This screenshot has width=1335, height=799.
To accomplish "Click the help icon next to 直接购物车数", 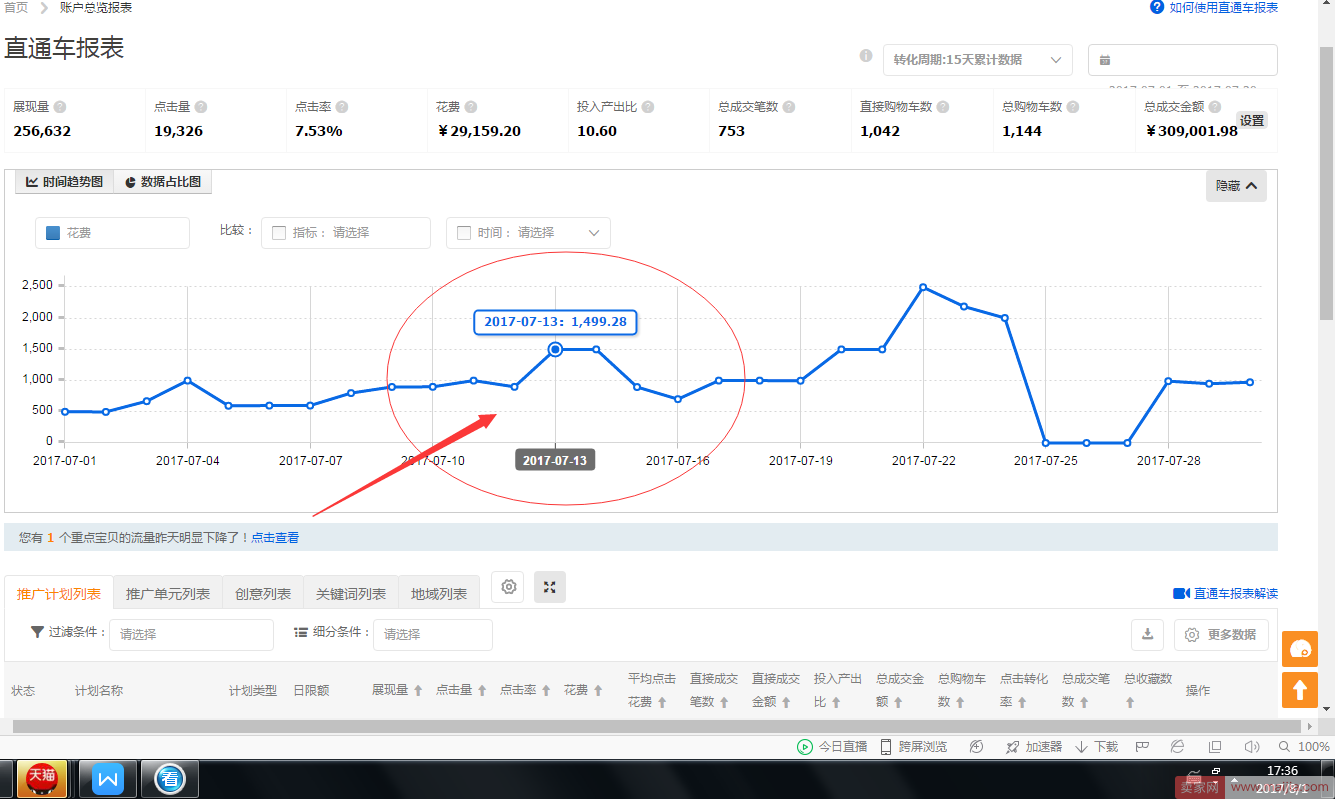I will pyautogui.click(x=943, y=107).
